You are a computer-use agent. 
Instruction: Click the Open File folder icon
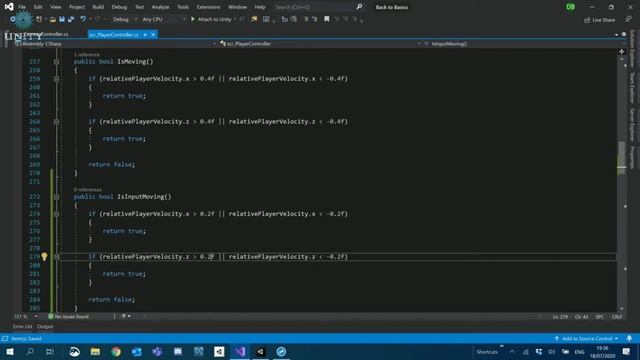coord(53,19)
